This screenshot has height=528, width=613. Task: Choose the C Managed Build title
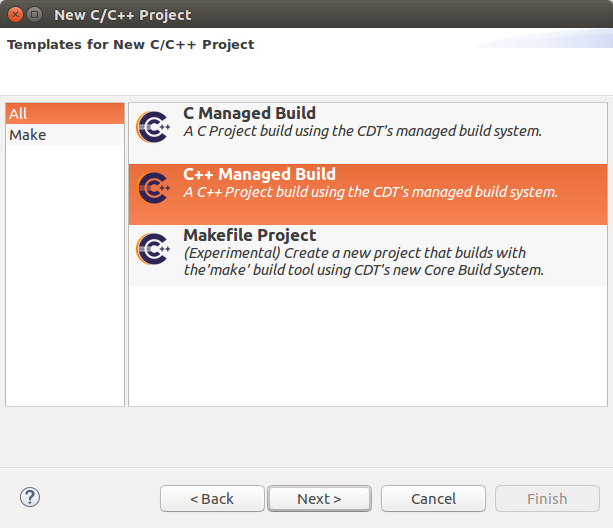pos(249,114)
